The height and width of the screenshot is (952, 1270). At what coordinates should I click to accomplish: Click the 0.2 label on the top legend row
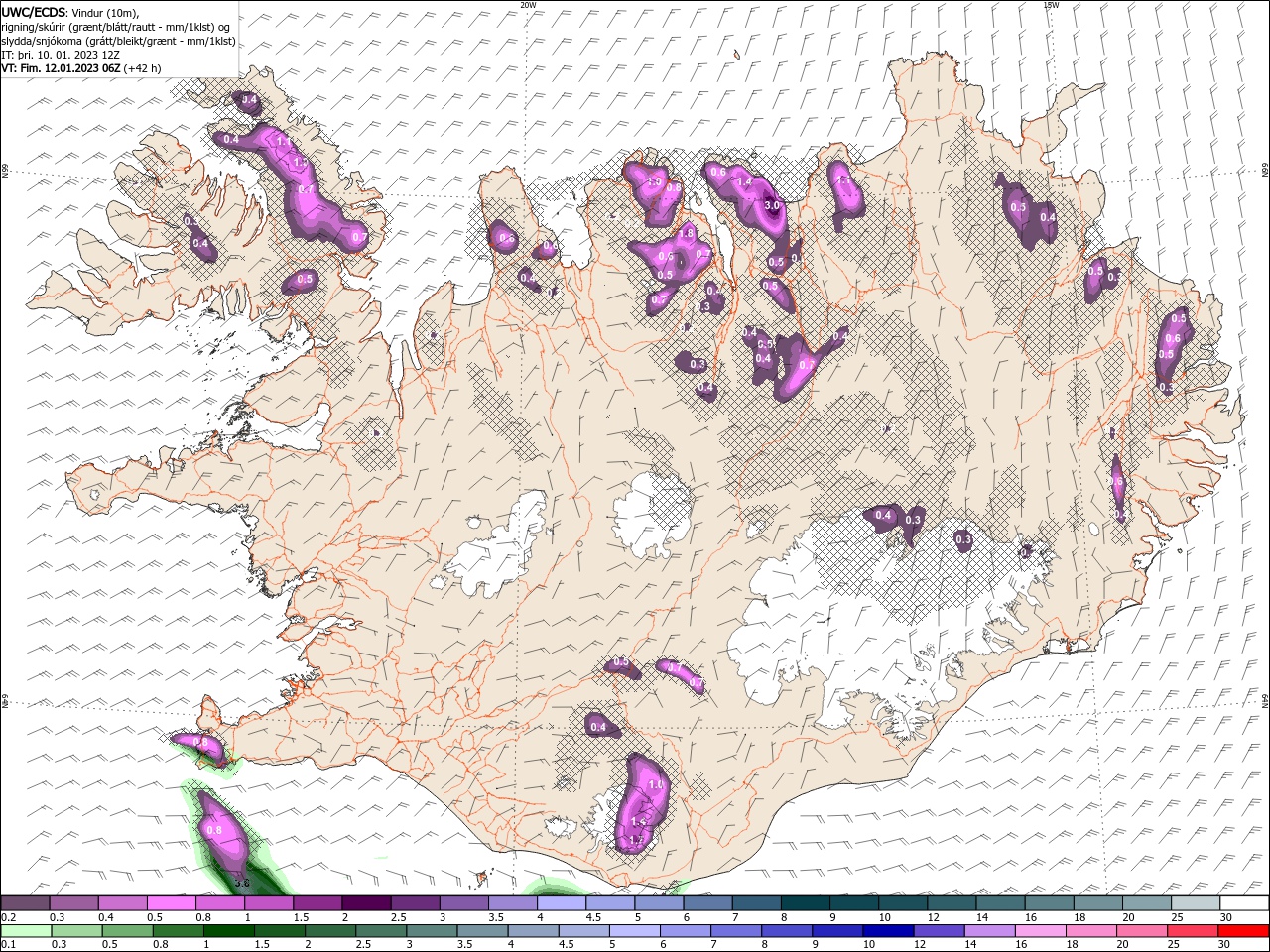tap(8, 917)
